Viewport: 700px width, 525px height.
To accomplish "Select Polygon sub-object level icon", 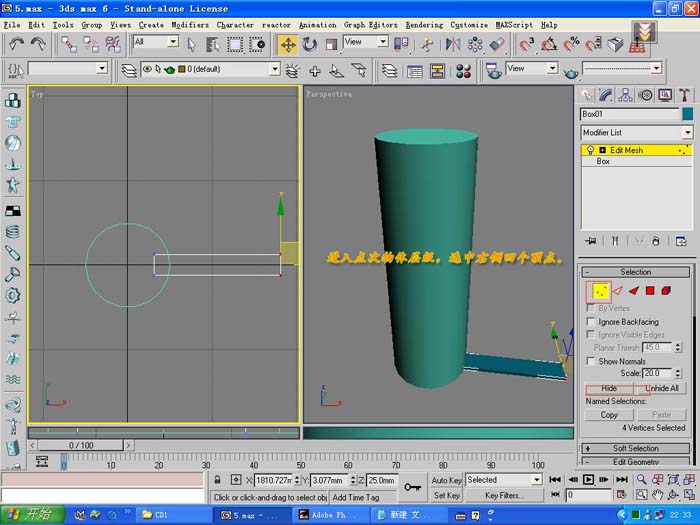I will point(650,291).
